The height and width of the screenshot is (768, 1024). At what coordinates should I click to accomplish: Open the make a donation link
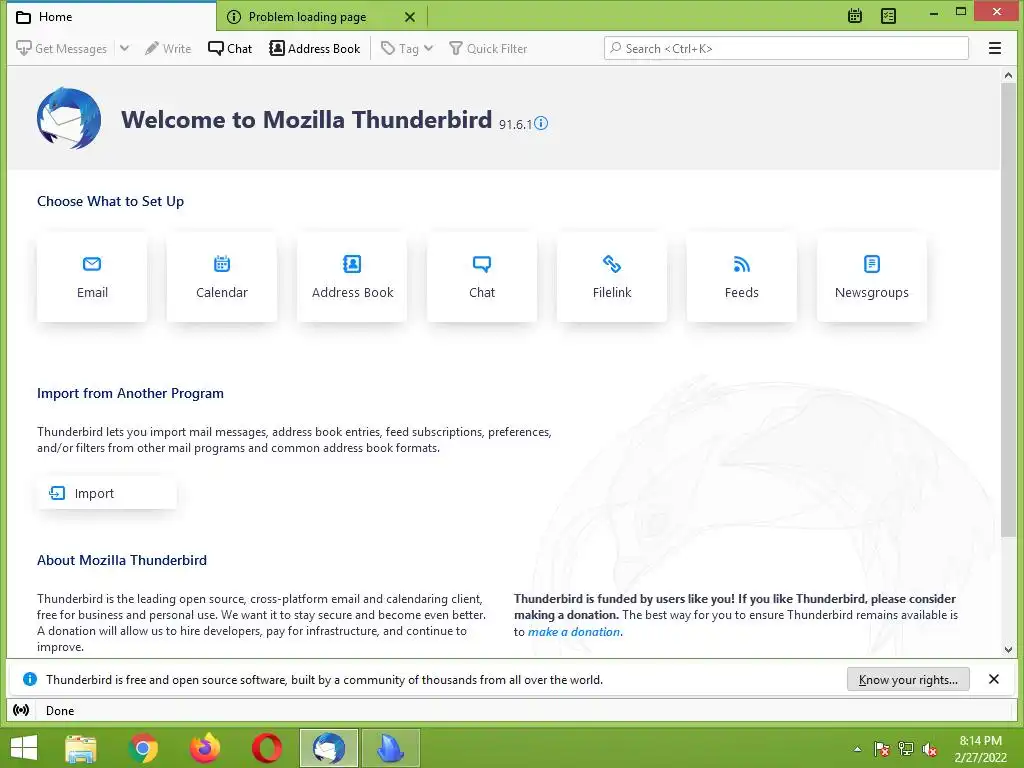pyautogui.click(x=574, y=632)
